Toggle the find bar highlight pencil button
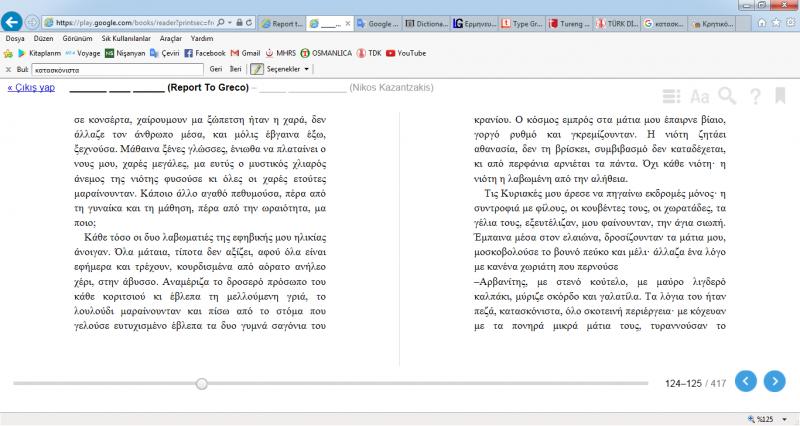 click(x=257, y=69)
